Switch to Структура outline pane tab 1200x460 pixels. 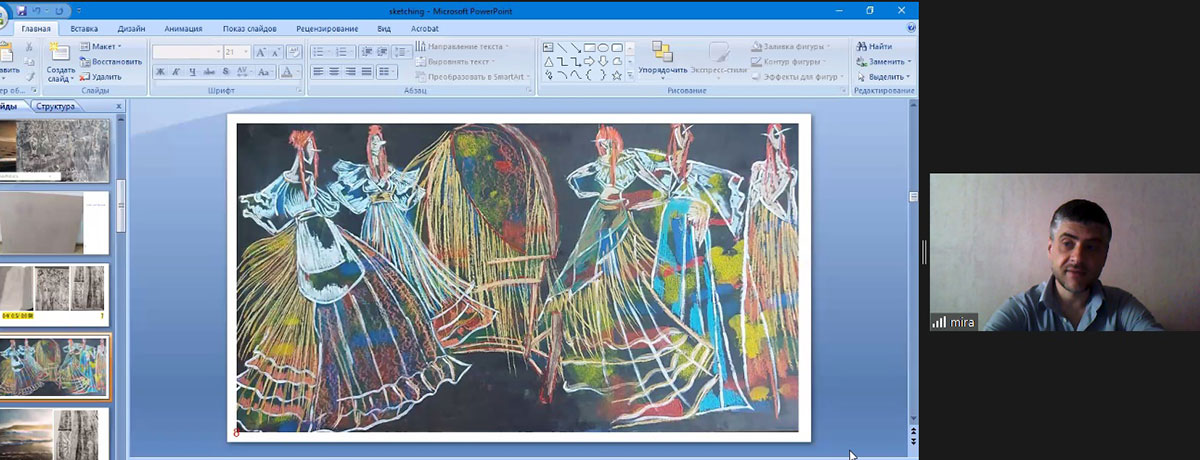point(56,106)
